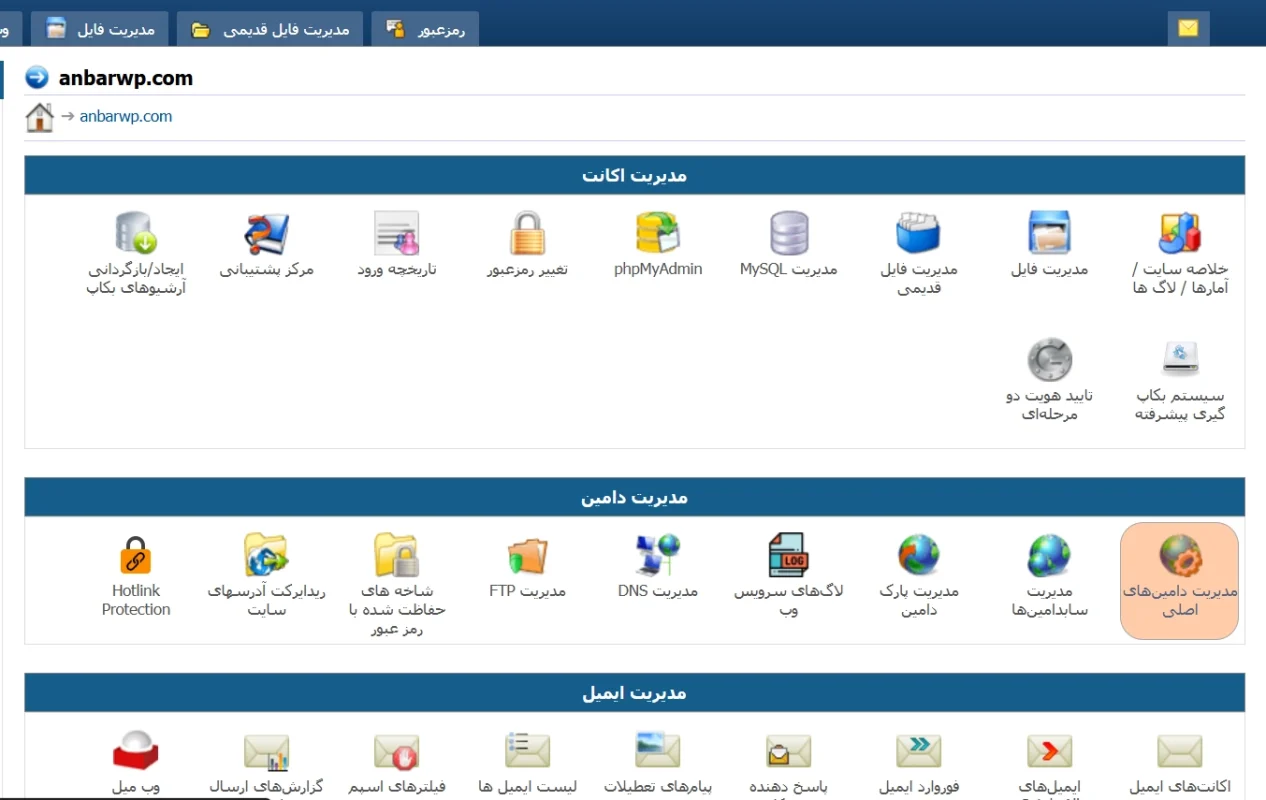The image size is (1266, 800).
Task: Click the anbarwp.com breadcrumb link
Action: click(126, 116)
